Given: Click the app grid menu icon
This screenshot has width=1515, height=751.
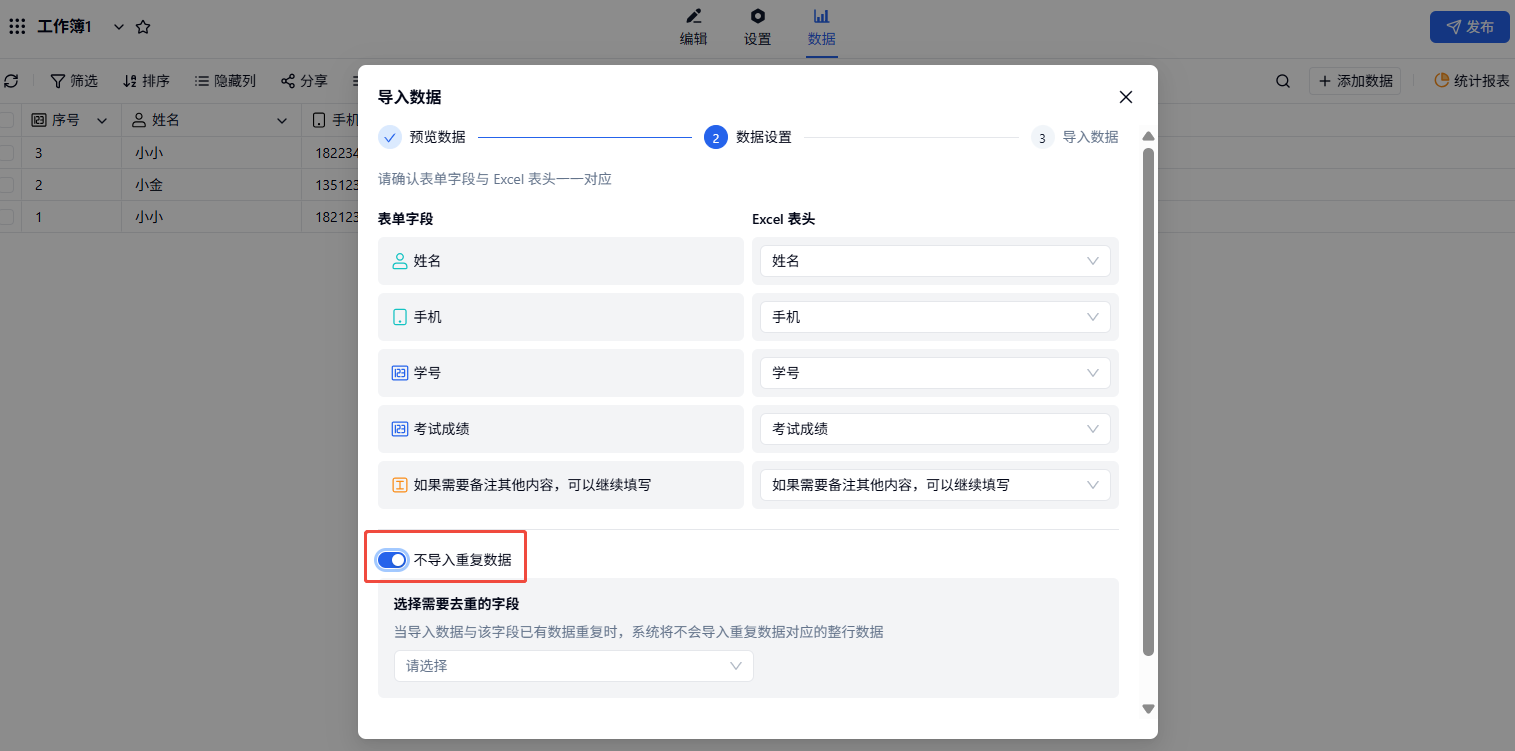Looking at the screenshot, I should tap(17, 27).
